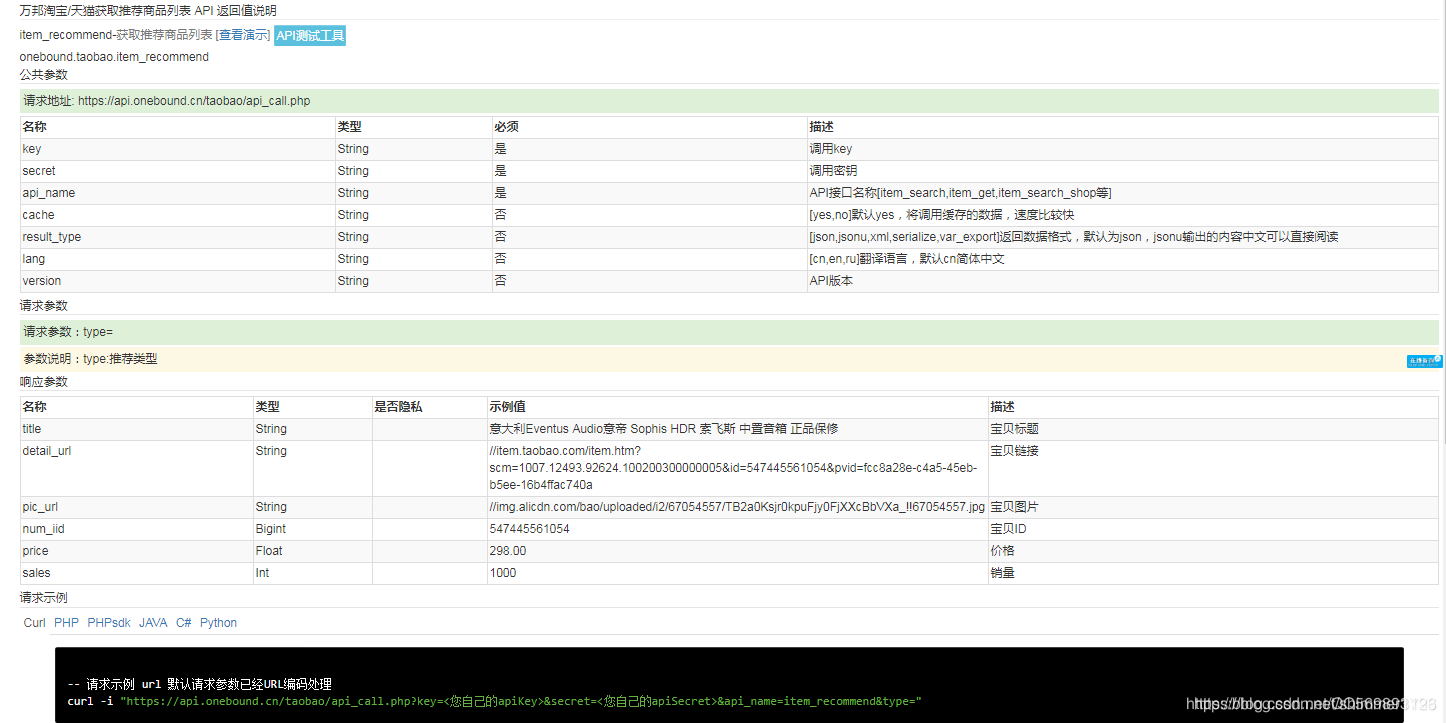Click the 请求示例 section heading

click(44, 598)
